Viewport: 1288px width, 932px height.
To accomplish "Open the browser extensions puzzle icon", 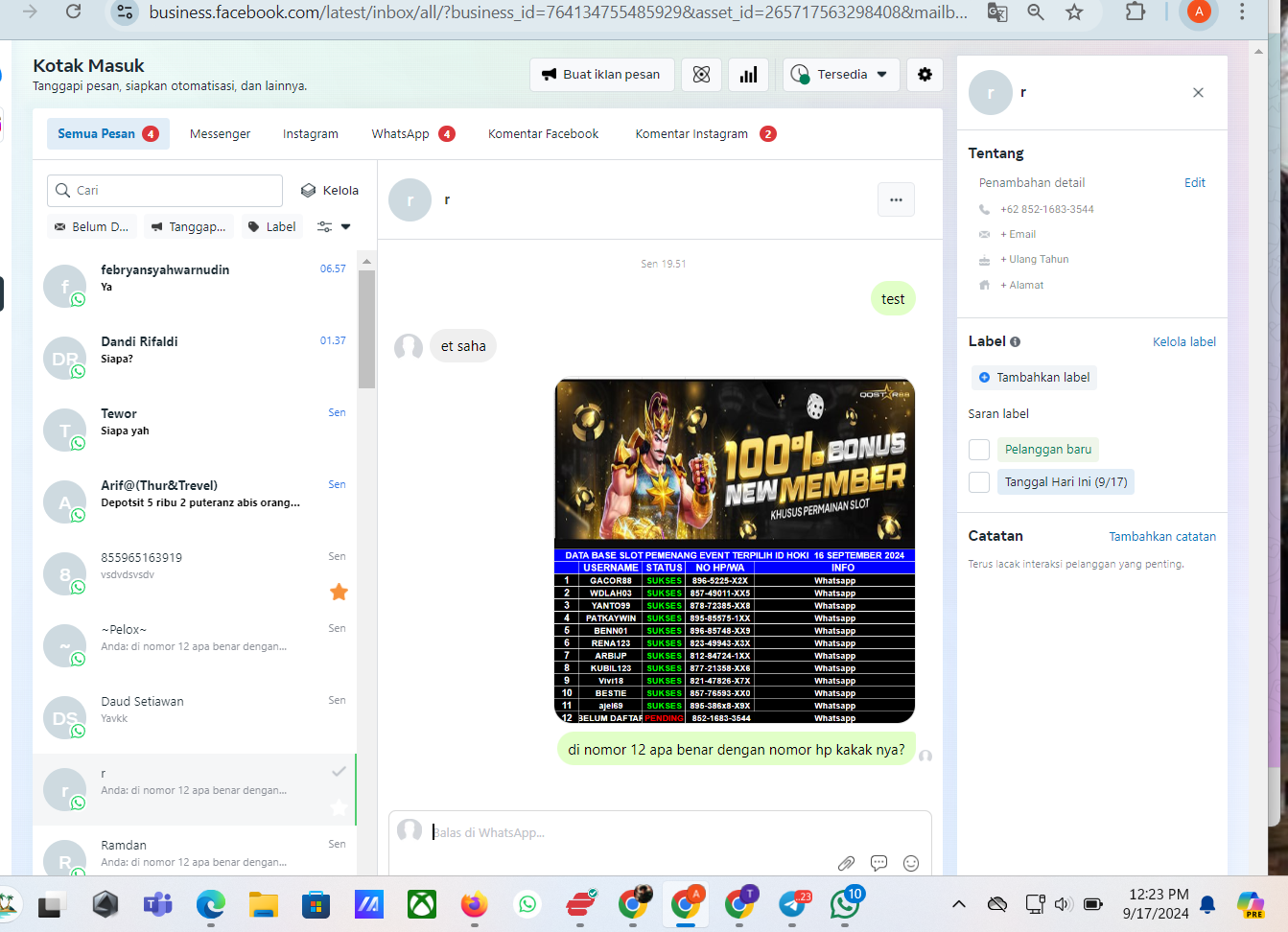I will (x=1136, y=12).
